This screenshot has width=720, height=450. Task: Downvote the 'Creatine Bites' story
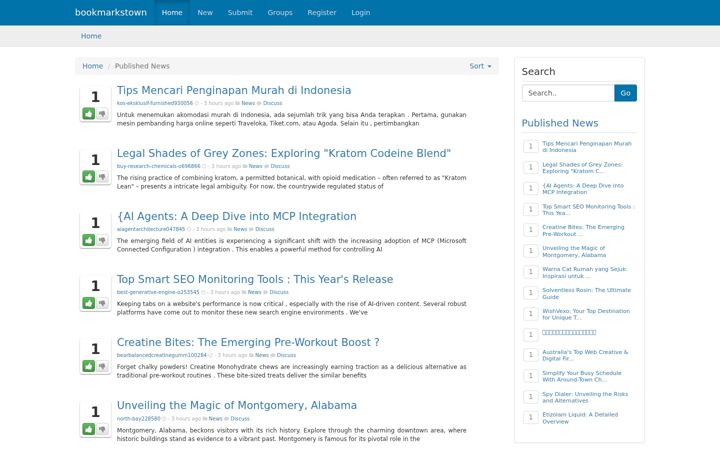pyautogui.click(x=102, y=366)
